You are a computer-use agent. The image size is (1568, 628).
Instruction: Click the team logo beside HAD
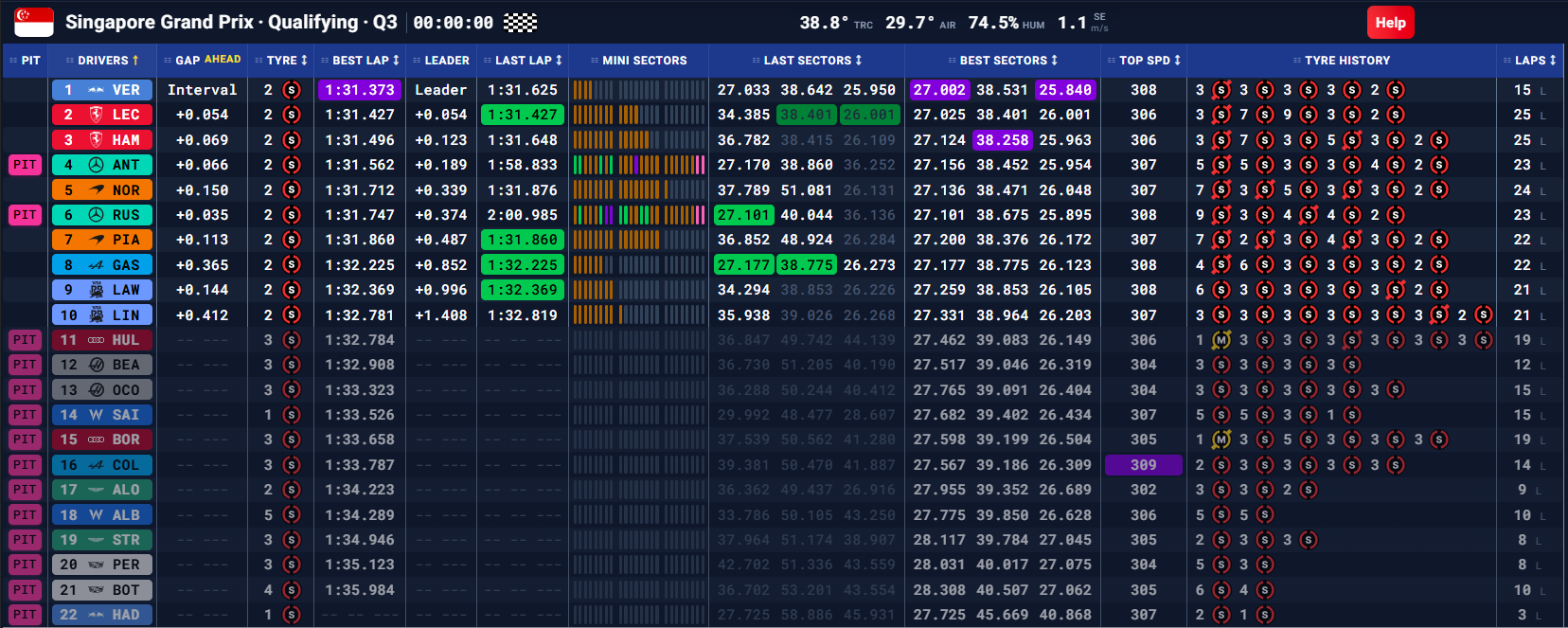(96, 615)
